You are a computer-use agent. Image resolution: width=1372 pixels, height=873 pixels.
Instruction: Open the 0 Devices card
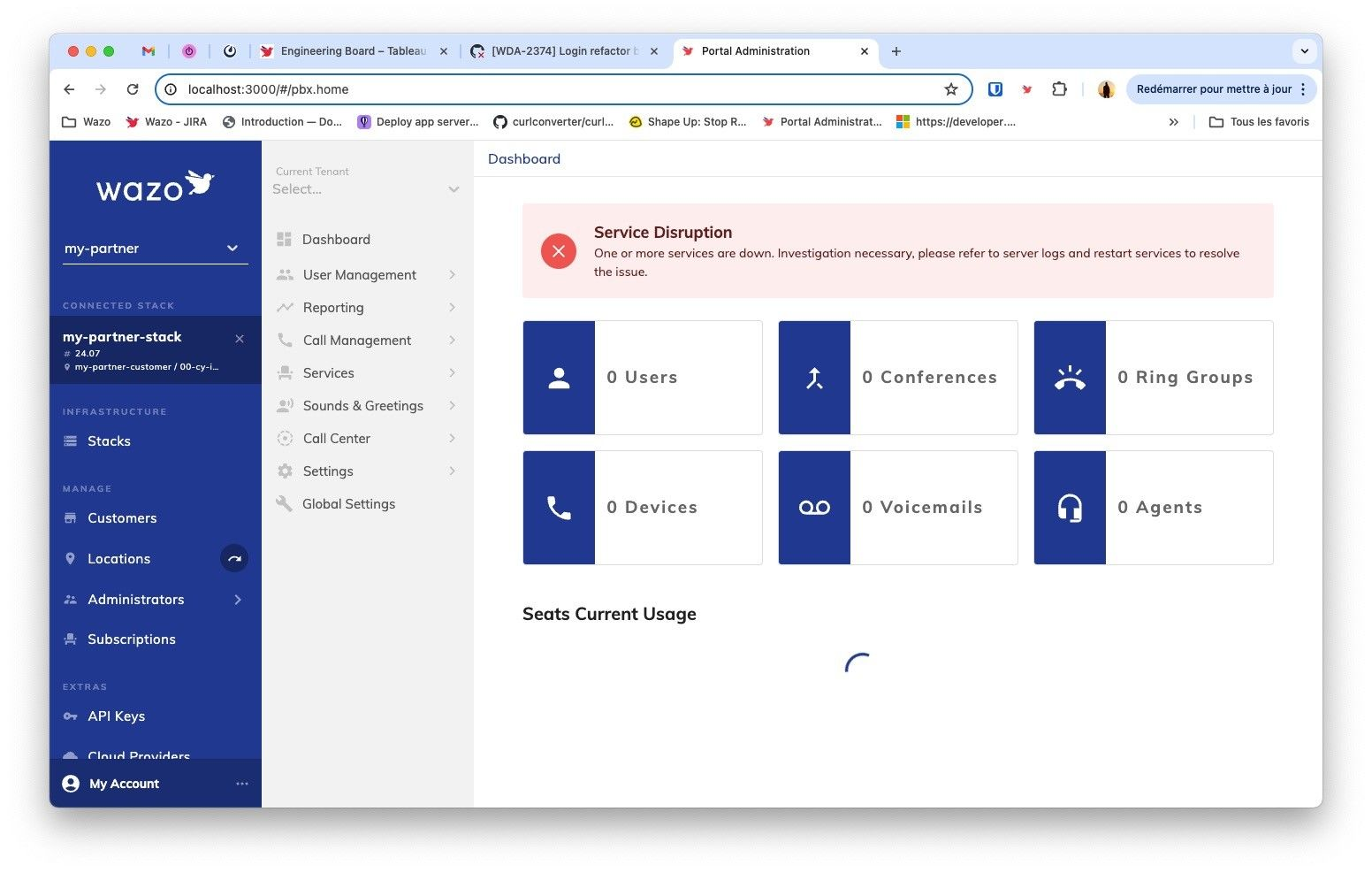(x=643, y=508)
